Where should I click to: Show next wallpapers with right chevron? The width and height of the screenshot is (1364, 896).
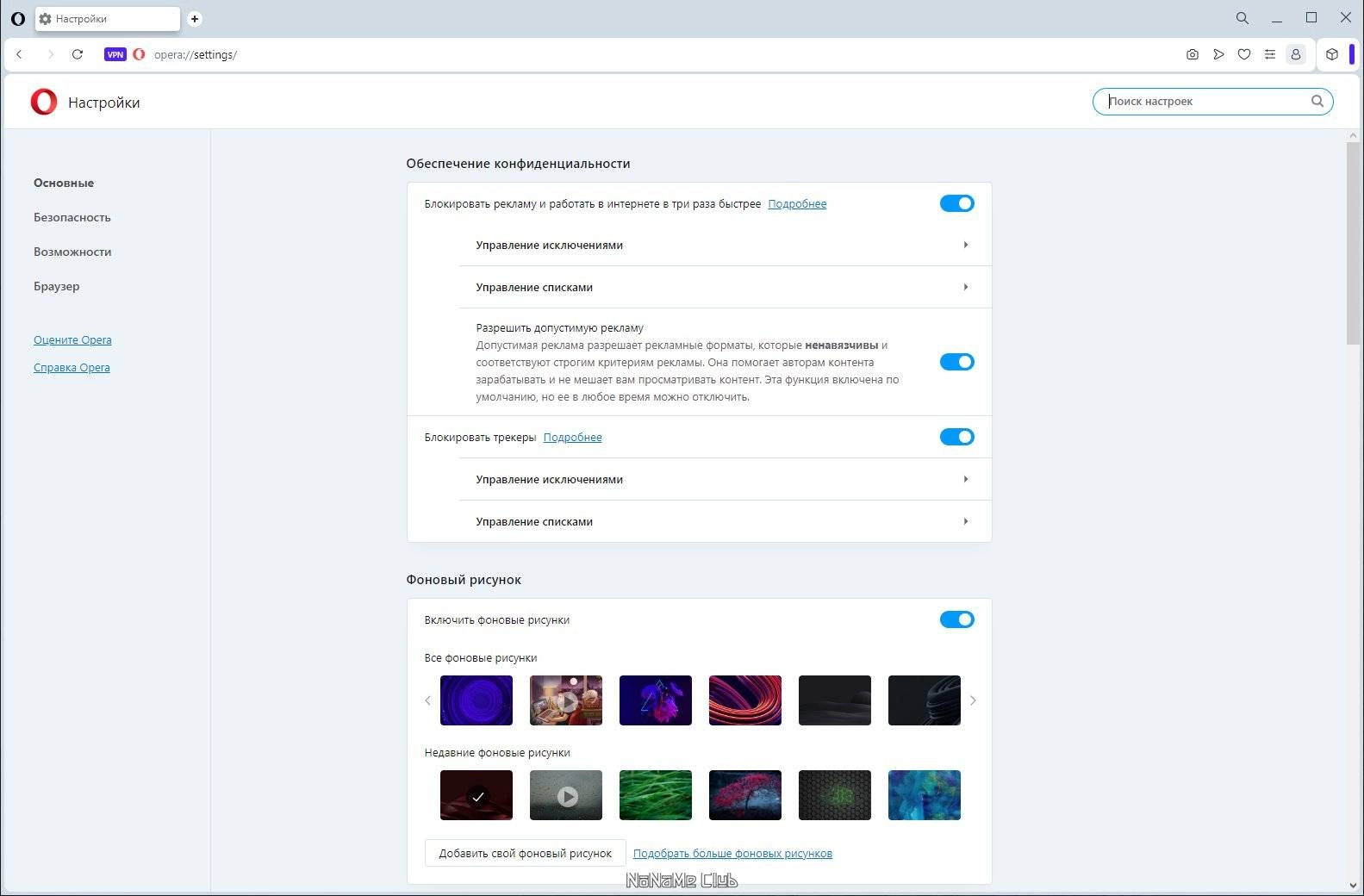pyautogui.click(x=973, y=700)
